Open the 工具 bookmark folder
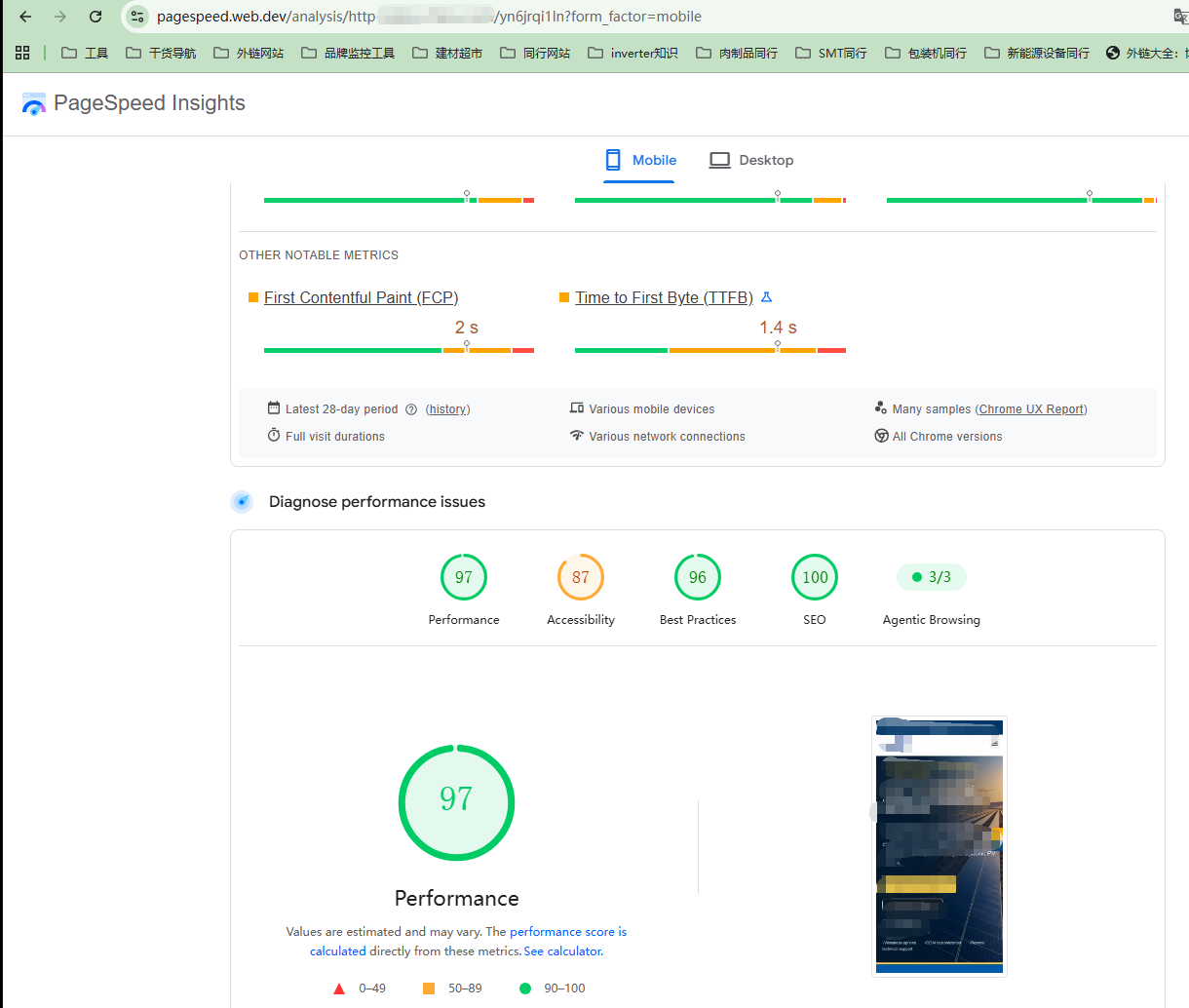The height and width of the screenshot is (1008, 1189). coord(85,53)
